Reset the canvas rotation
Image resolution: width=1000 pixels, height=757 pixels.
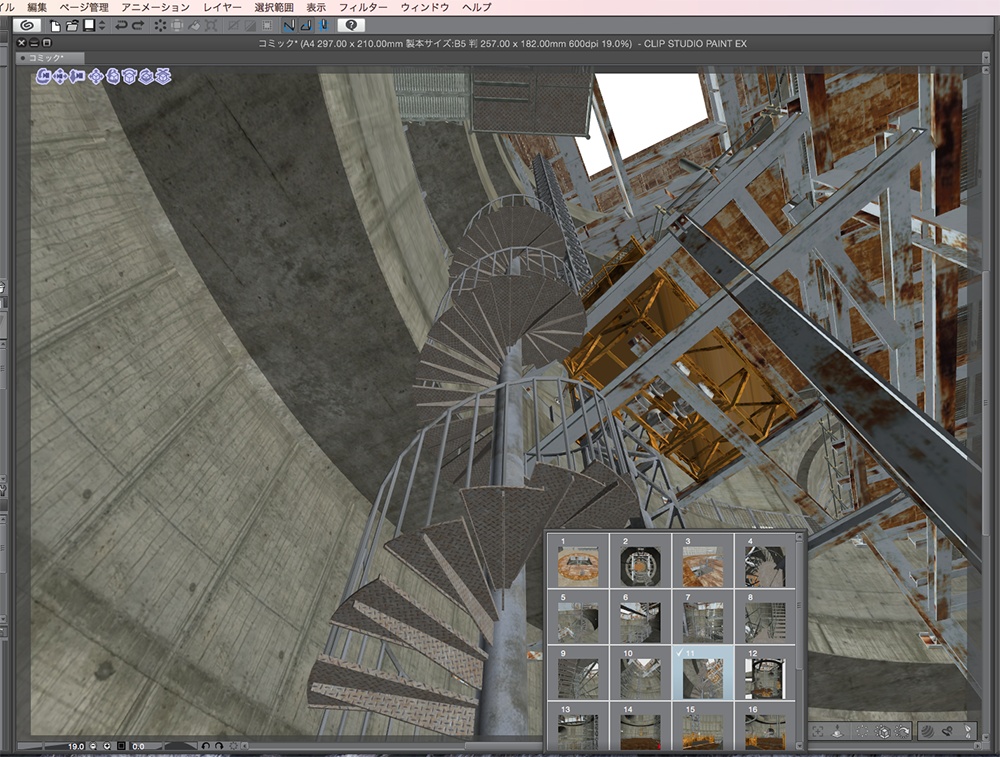pos(233,746)
